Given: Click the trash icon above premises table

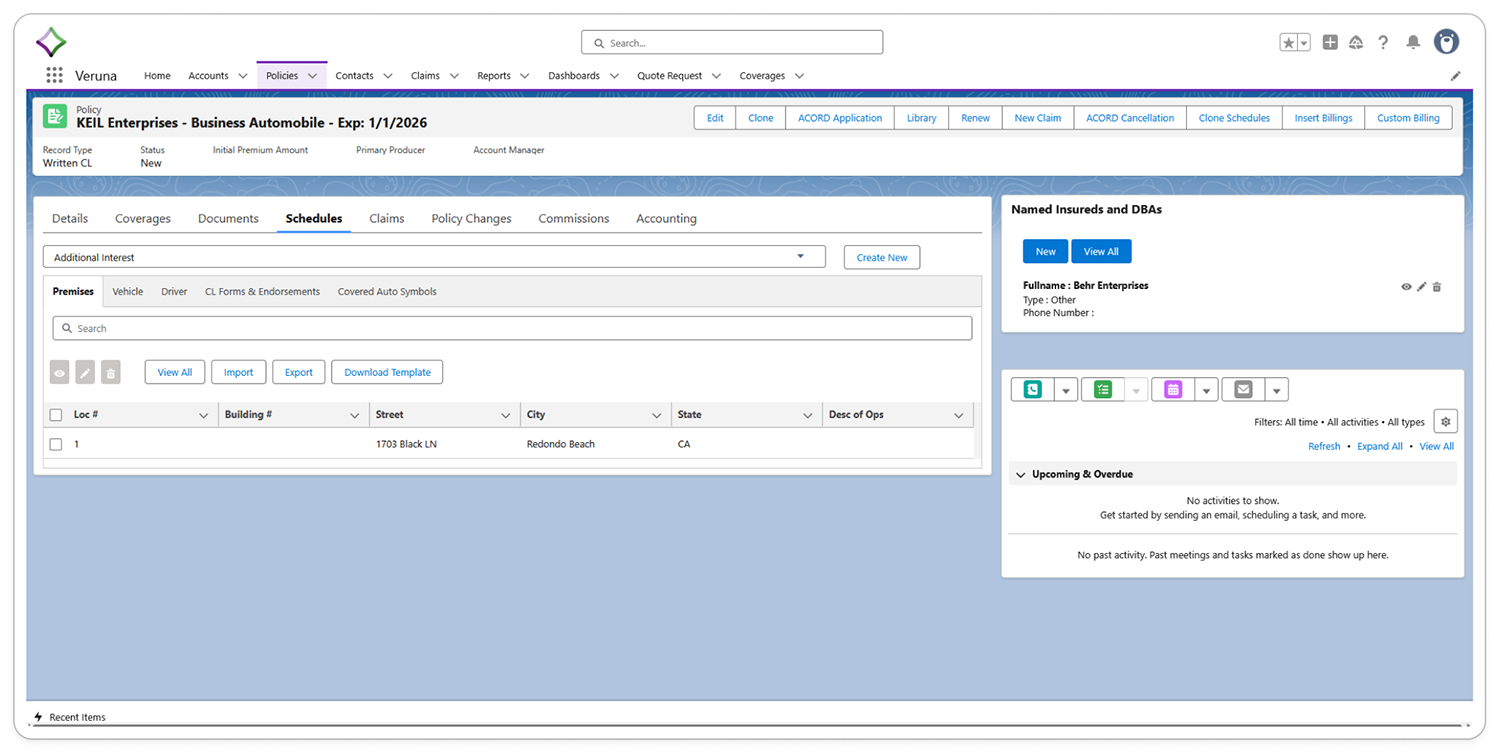Looking at the screenshot, I should tap(111, 372).
